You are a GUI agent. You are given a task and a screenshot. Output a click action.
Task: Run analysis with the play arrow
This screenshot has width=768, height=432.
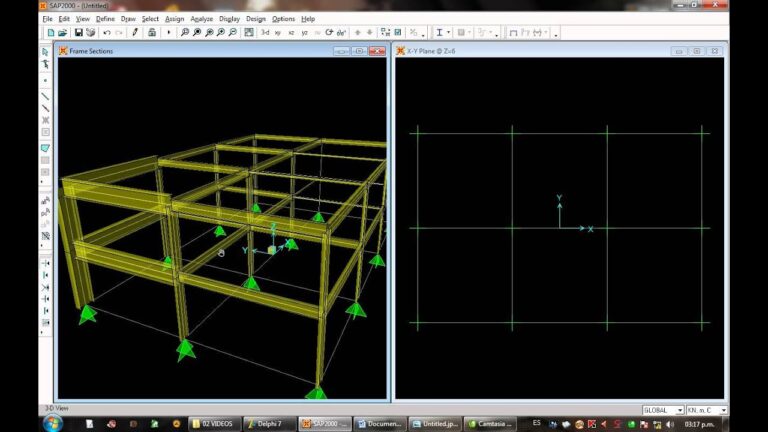pyautogui.click(x=168, y=33)
